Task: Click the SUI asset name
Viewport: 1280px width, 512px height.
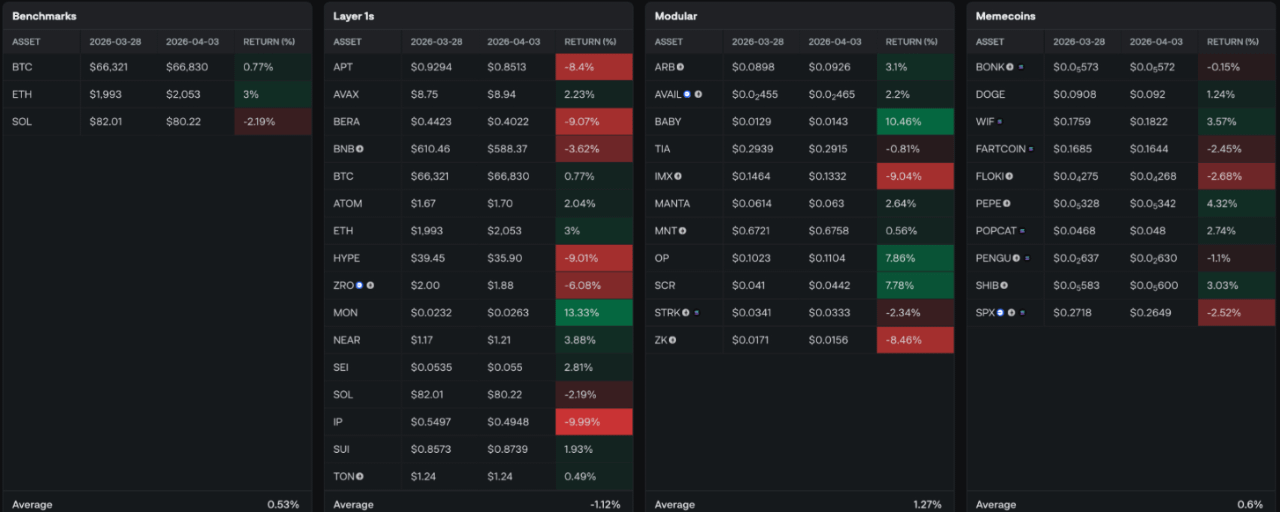Action: [x=342, y=449]
